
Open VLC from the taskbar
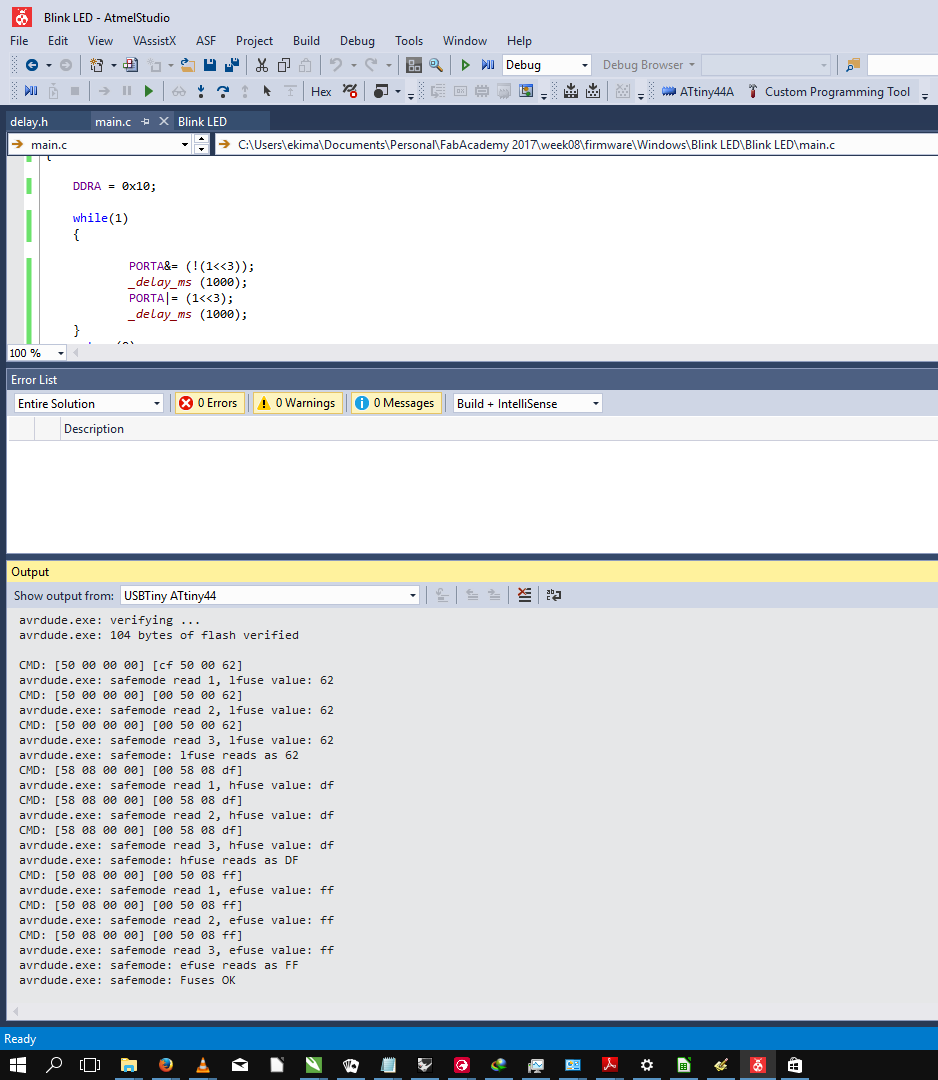[202, 1065]
